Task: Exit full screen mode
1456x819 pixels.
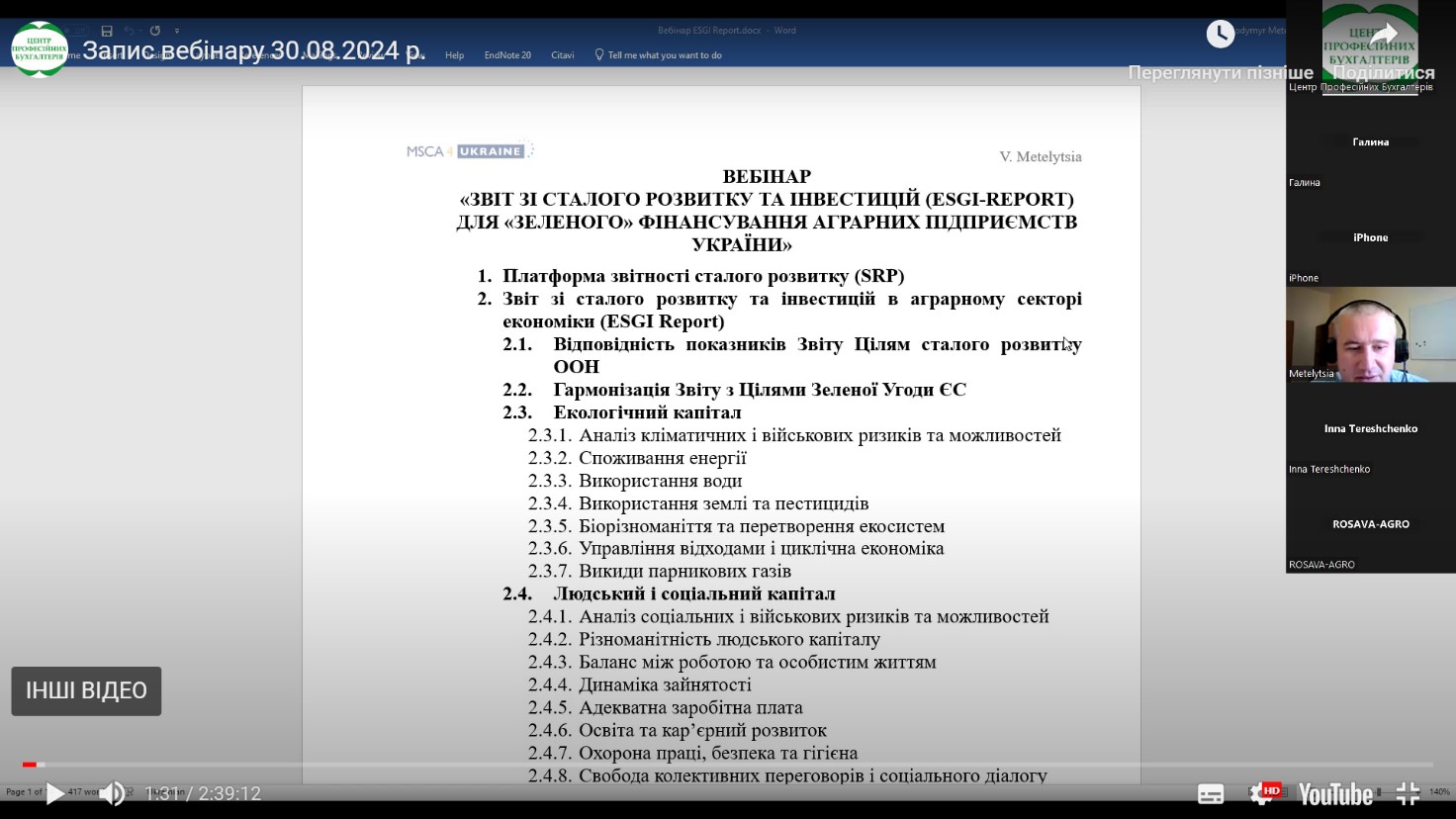Action: point(1408,793)
